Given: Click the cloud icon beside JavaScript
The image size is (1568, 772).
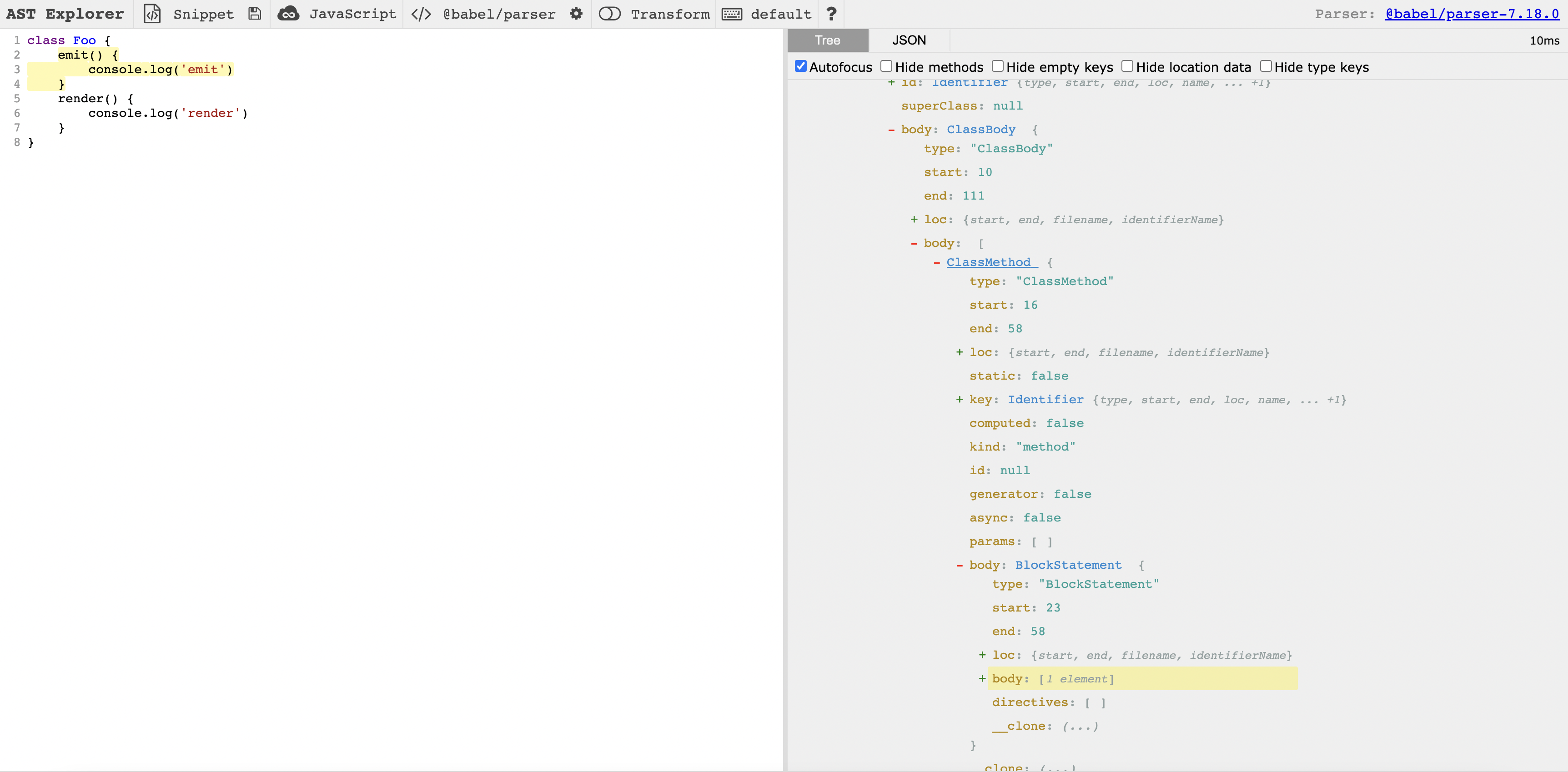Looking at the screenshot, I should (288, 14).
